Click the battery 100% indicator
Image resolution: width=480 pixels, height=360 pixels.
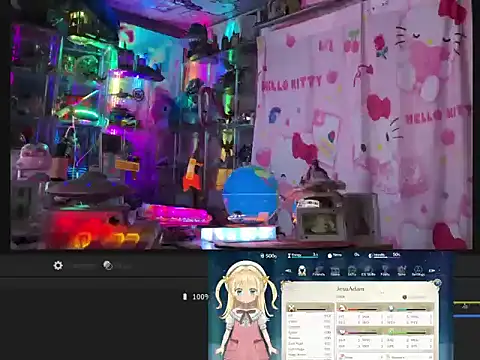click(x=196, y=297)
